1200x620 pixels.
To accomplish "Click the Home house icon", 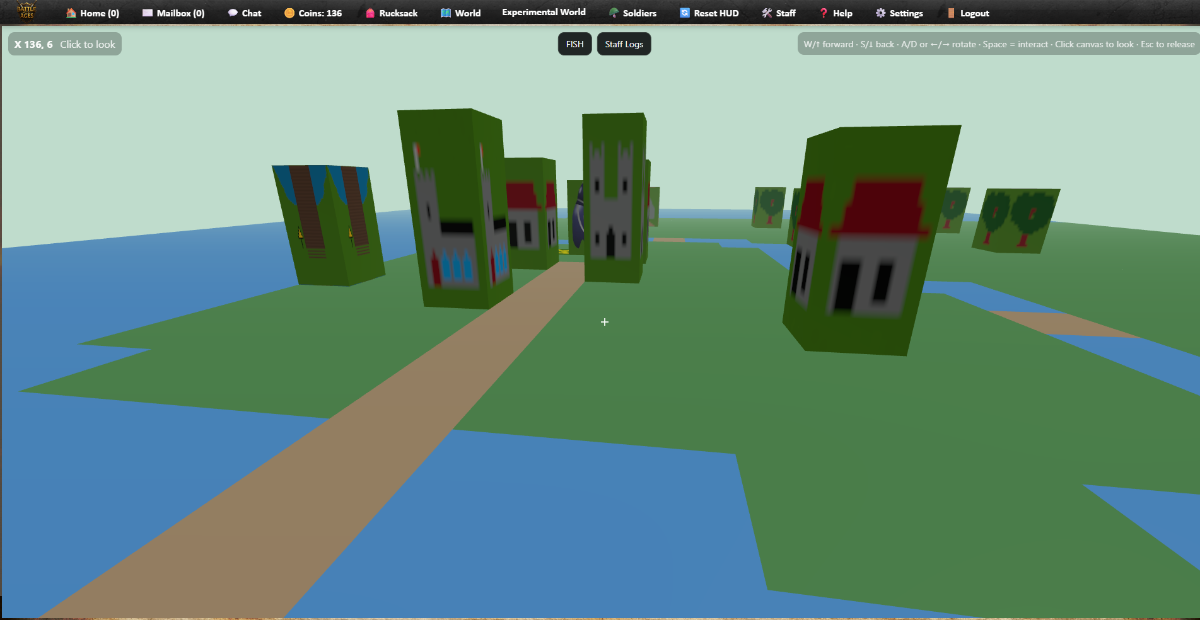I will click(71, 13).
